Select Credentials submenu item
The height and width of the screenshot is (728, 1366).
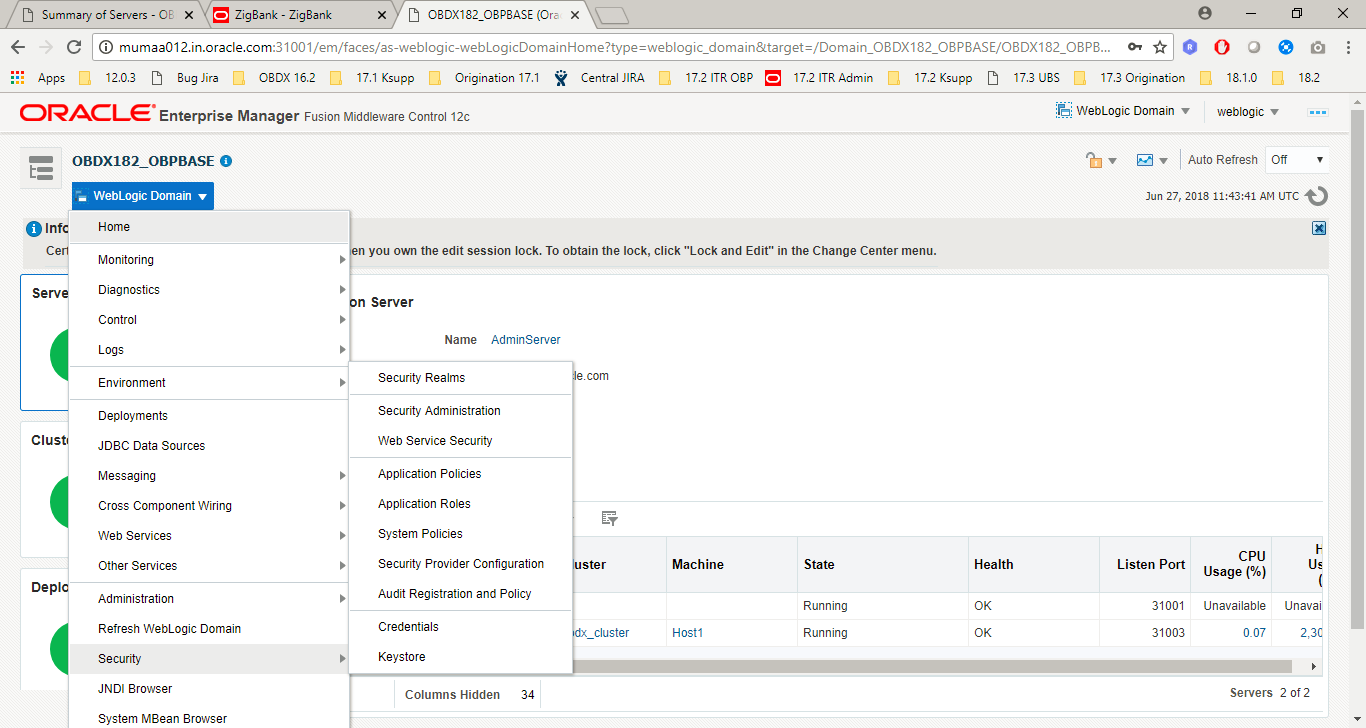coord(461,627)
